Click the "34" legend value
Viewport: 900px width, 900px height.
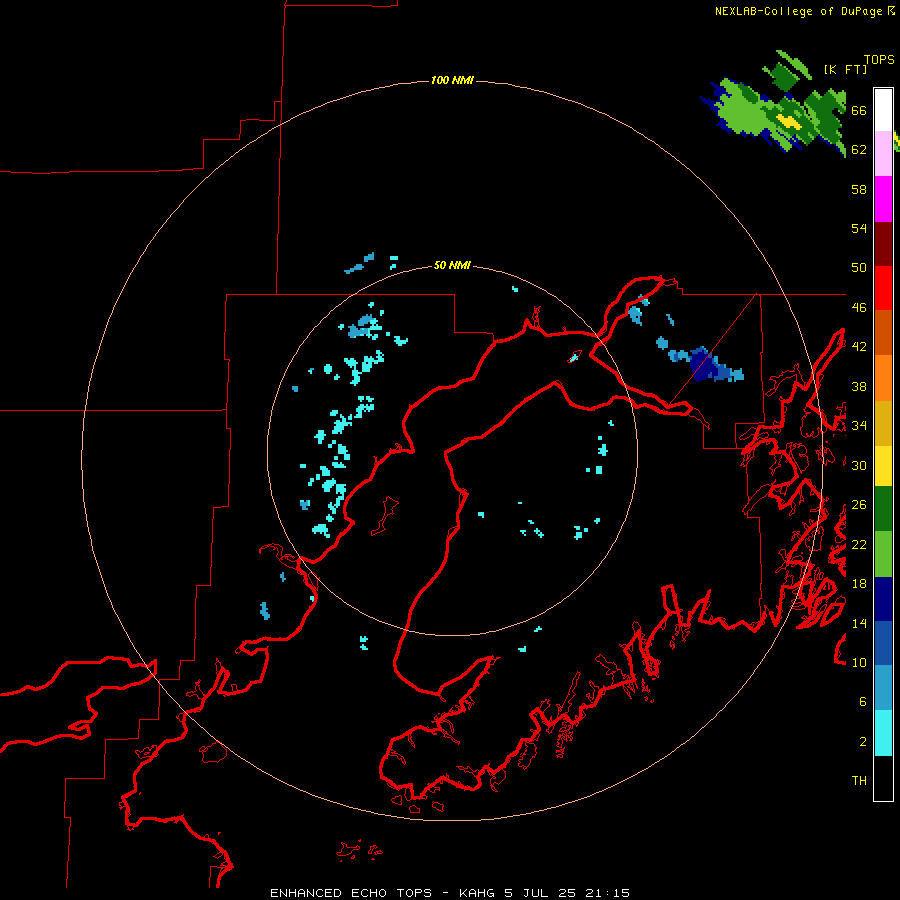tap(859, 425)
